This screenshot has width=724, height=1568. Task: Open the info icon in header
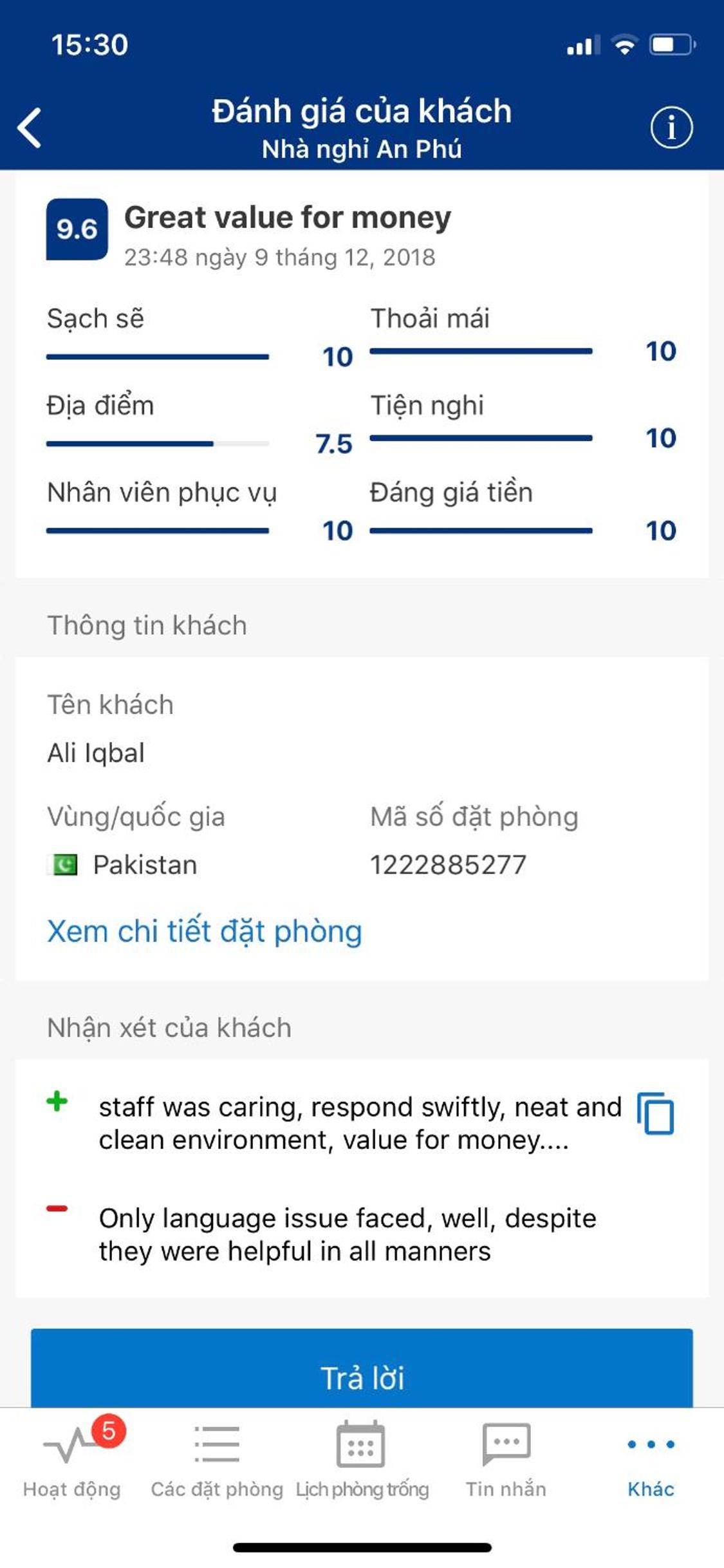671,128
